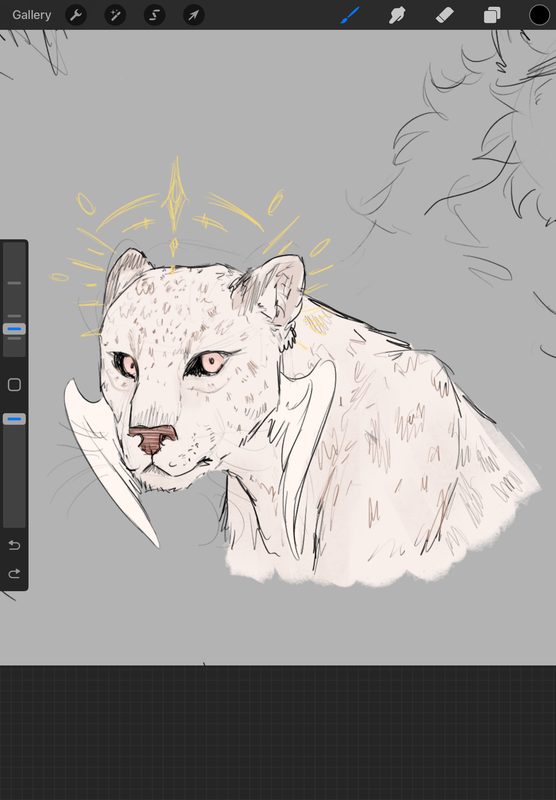Open the Actions wrench menu
This screenshot has height=800, width=556.
(76, 15)
